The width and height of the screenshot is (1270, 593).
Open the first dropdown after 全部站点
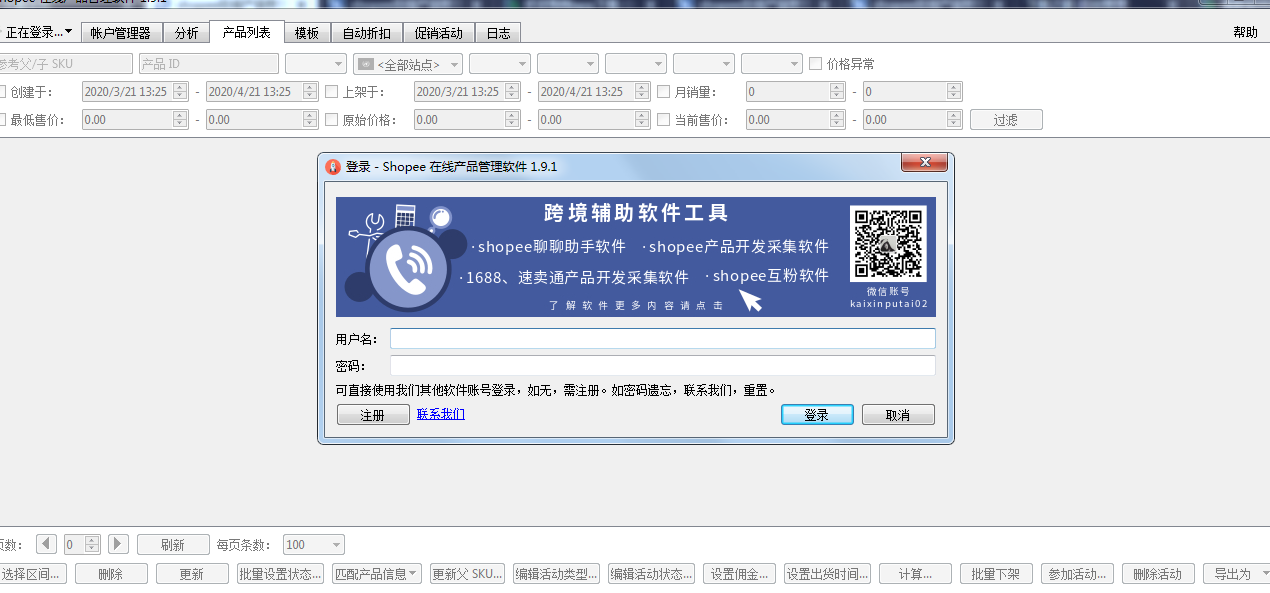[x=500, y=64]
